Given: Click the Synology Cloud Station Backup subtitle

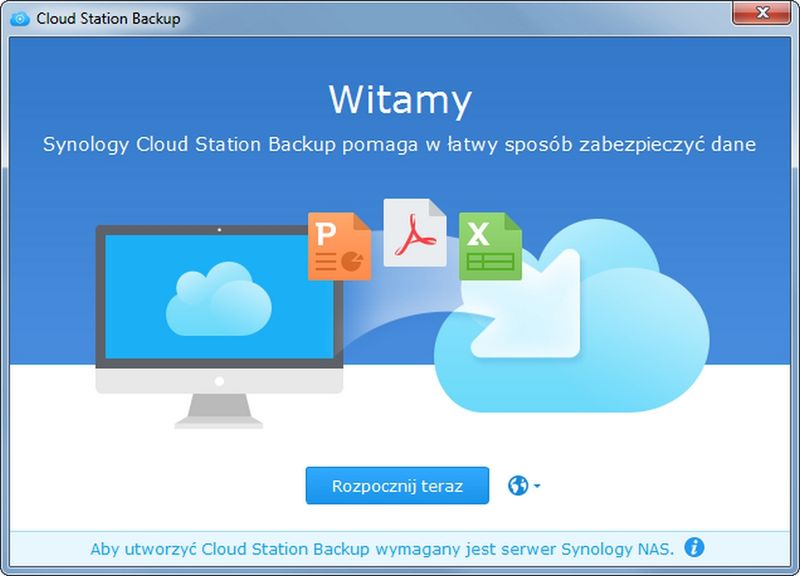Looking at the screenshot, I should (x=399, y=144).
